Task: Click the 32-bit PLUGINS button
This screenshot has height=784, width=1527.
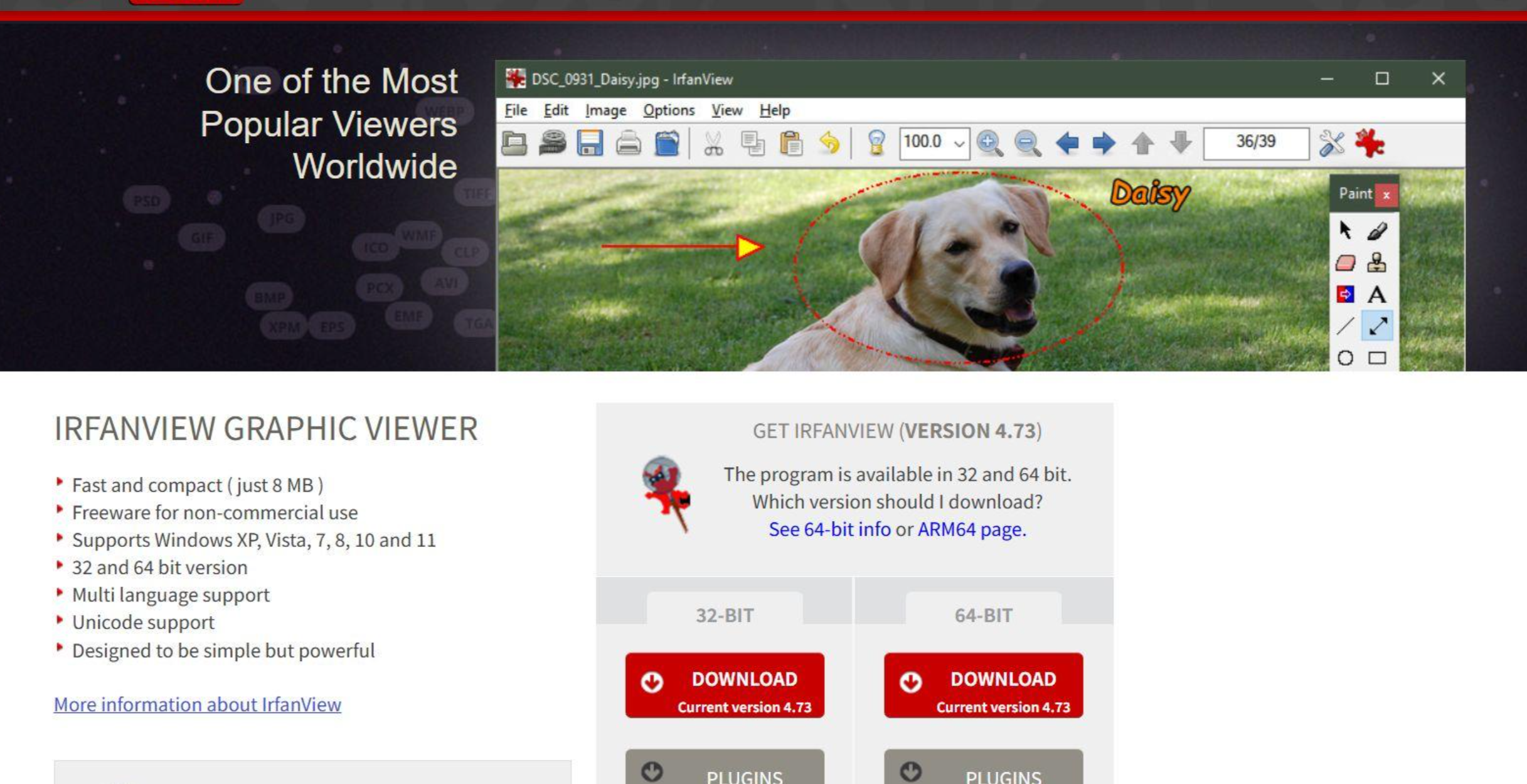Action: coord(725,768)
